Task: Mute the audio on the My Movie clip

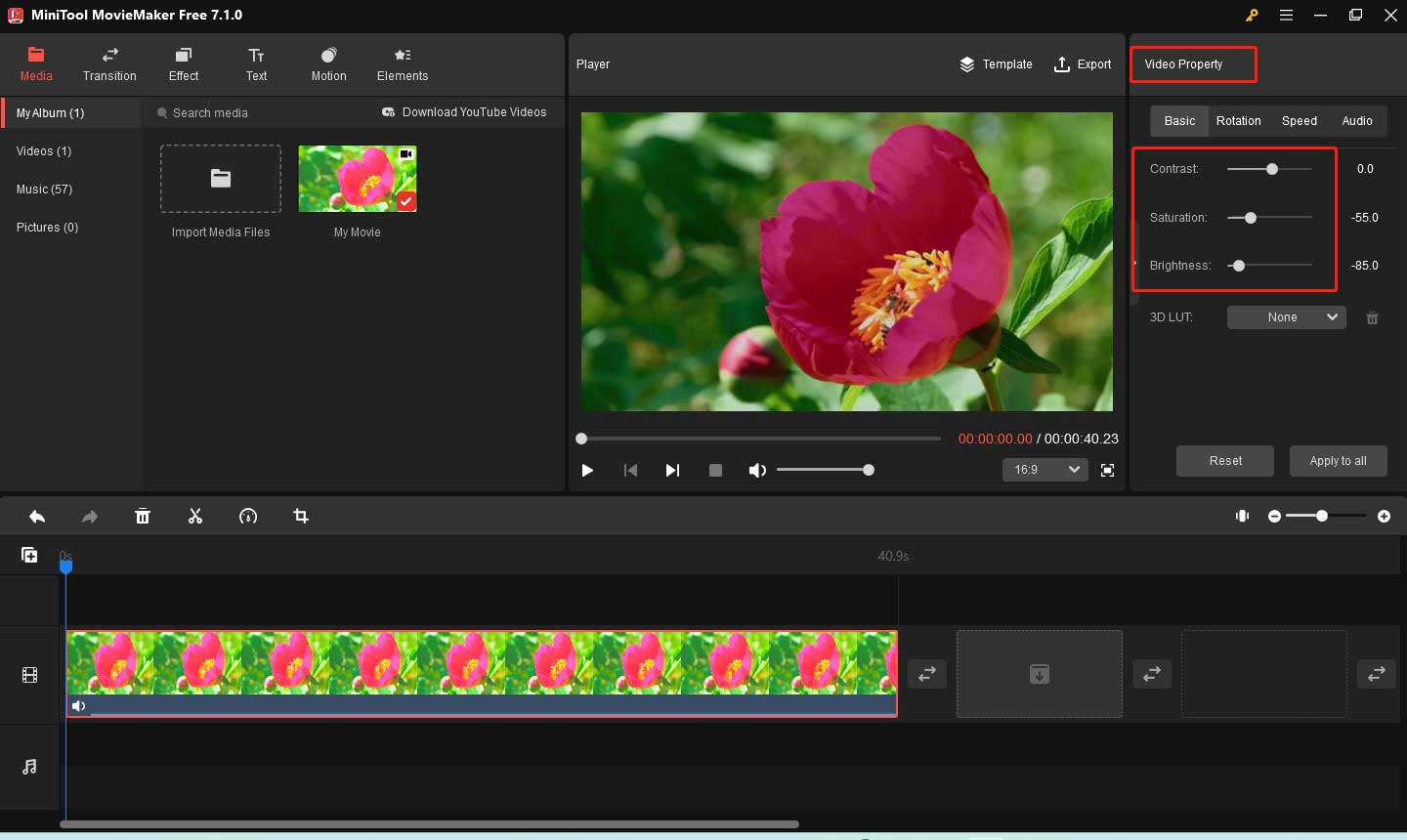Action: click(79, 705)
